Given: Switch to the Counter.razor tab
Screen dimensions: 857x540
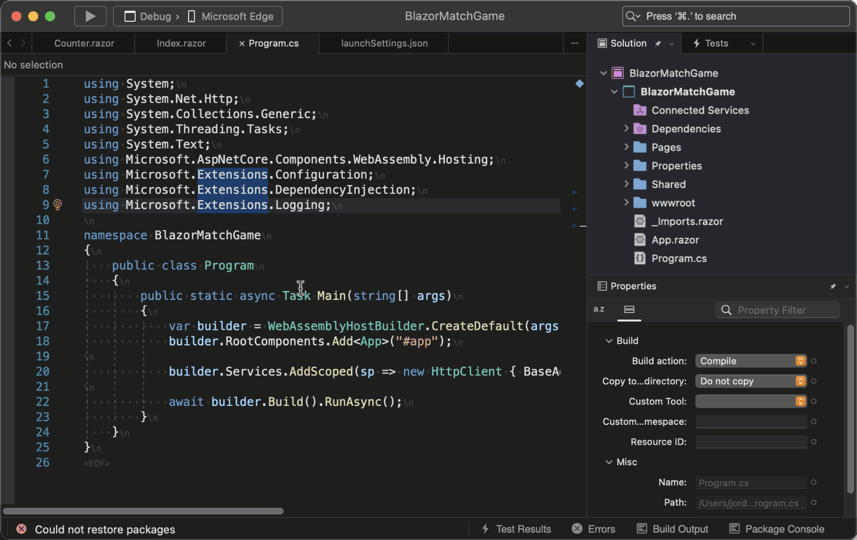Looking at the screenshot, I should [84, 44].
